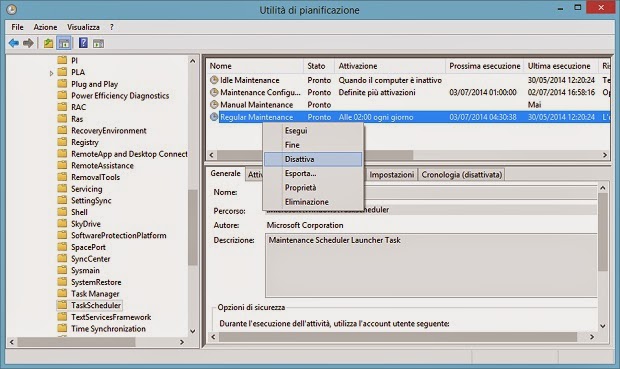
Task: Choose Disattiva in the context menu
Action: 313,159
